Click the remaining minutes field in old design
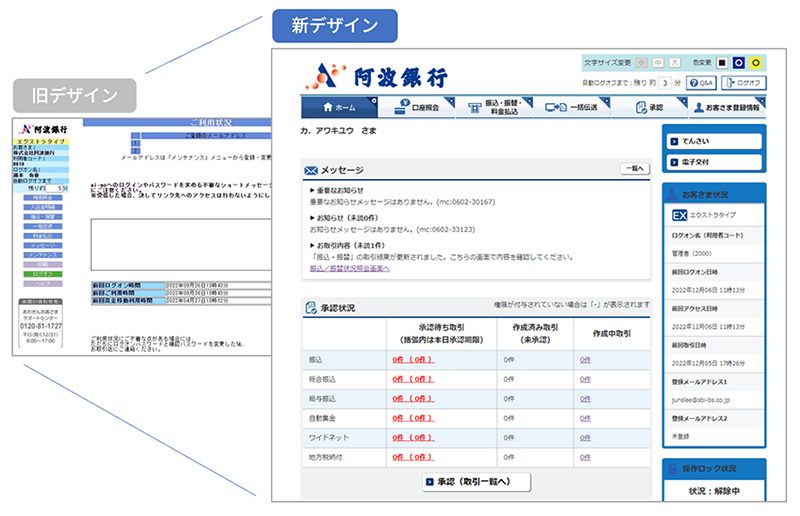This screenshot has width=800, height=516. point(55,188)
